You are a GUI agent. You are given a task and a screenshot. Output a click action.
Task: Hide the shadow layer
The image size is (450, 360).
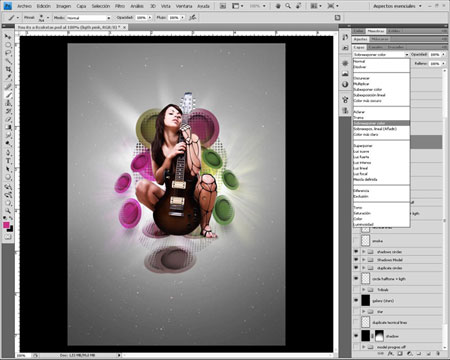pos(356,336)
